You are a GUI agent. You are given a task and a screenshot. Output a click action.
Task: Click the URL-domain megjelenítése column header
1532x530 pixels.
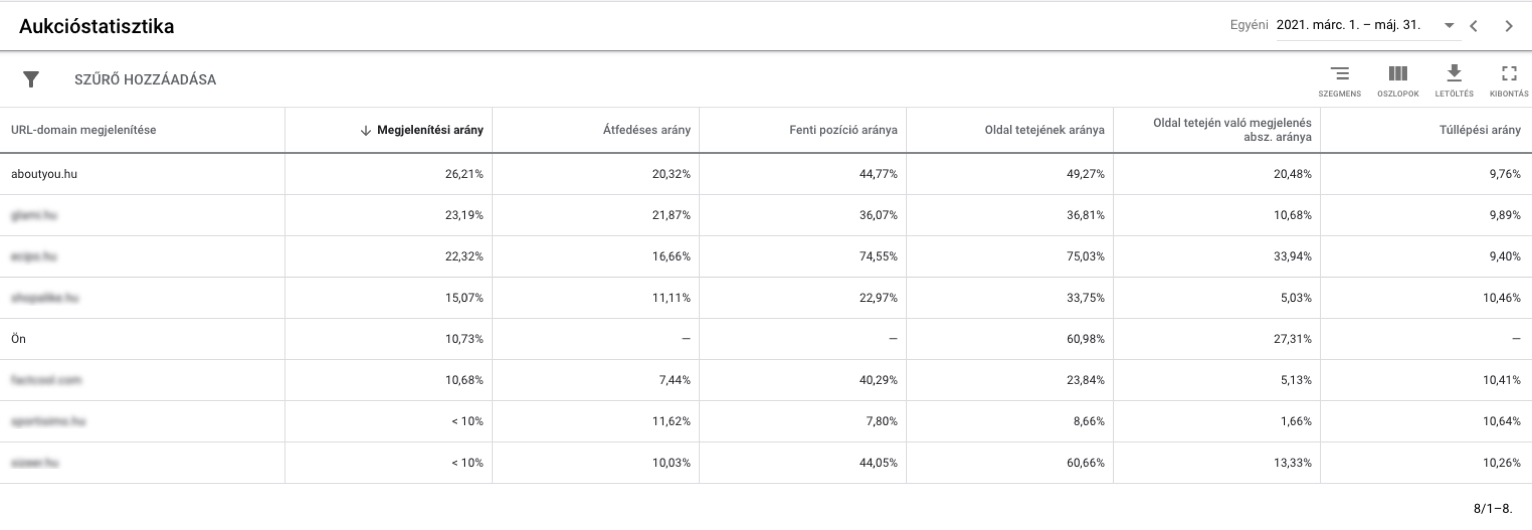pyautogui.click(x=83, y=130)
